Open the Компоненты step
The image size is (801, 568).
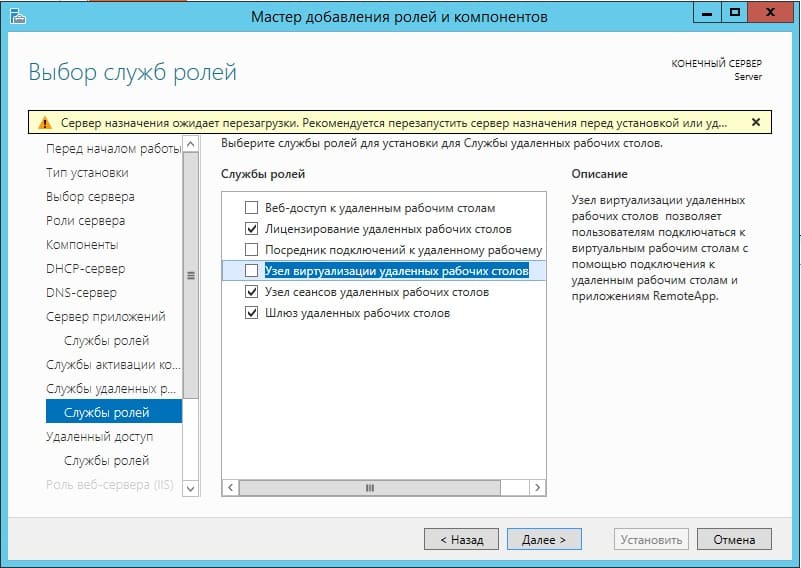coord(82,245)
